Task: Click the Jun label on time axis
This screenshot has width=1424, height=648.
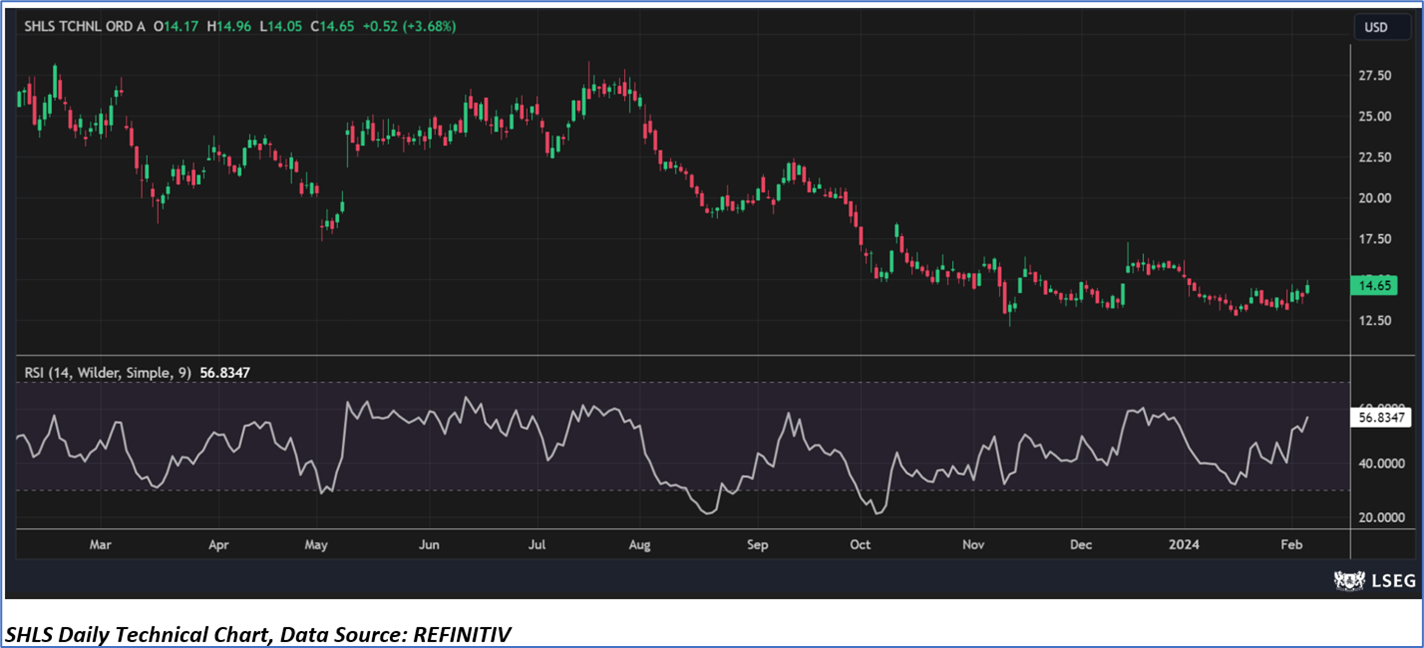Action: [x=429, y=546]
